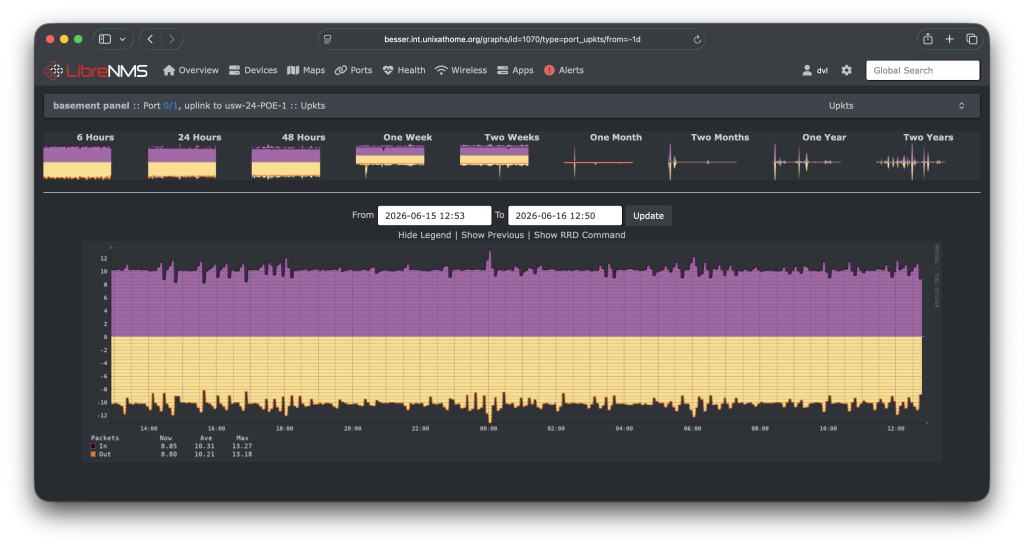
Task: Open the Upkts graph type dropdown
Action: (896, 106)
